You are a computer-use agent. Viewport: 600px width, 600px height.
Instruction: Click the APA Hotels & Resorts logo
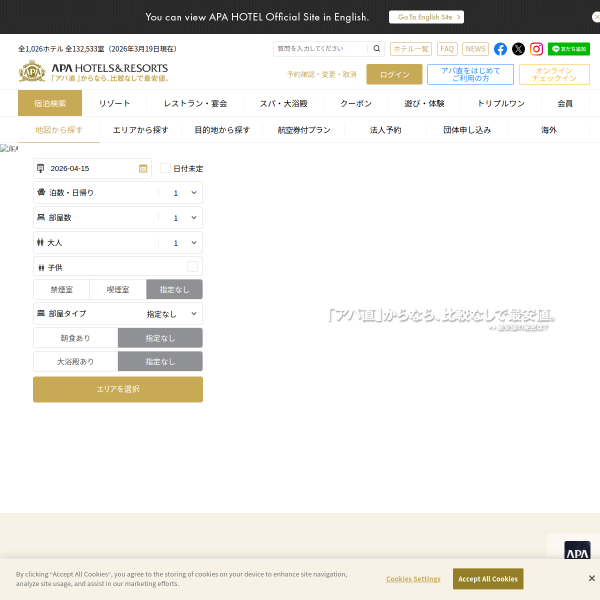pyautogui.click(x=94, y=71)
